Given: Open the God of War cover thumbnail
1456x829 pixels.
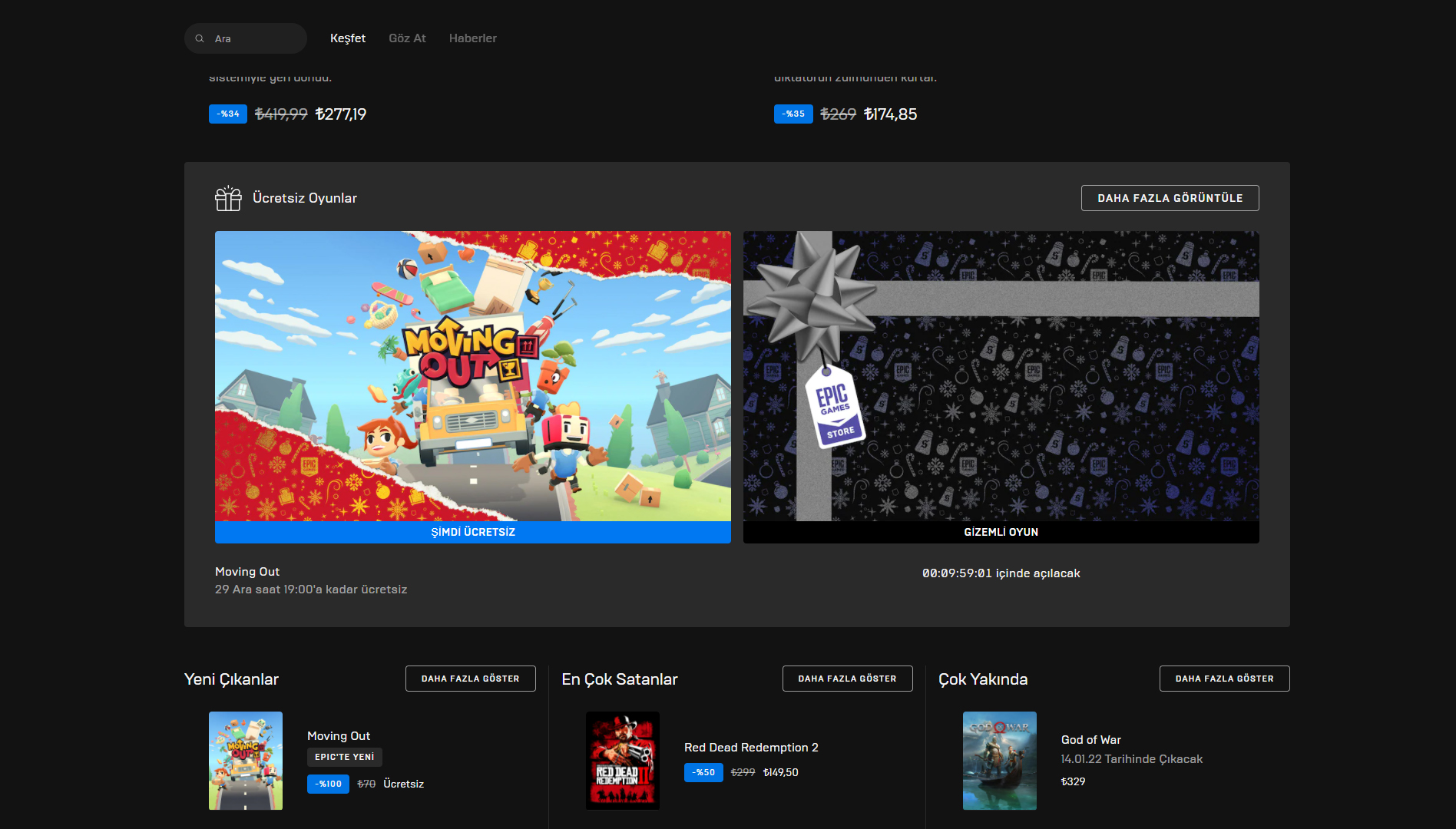Looking at the screenshot, I should (x=999, y=760).
